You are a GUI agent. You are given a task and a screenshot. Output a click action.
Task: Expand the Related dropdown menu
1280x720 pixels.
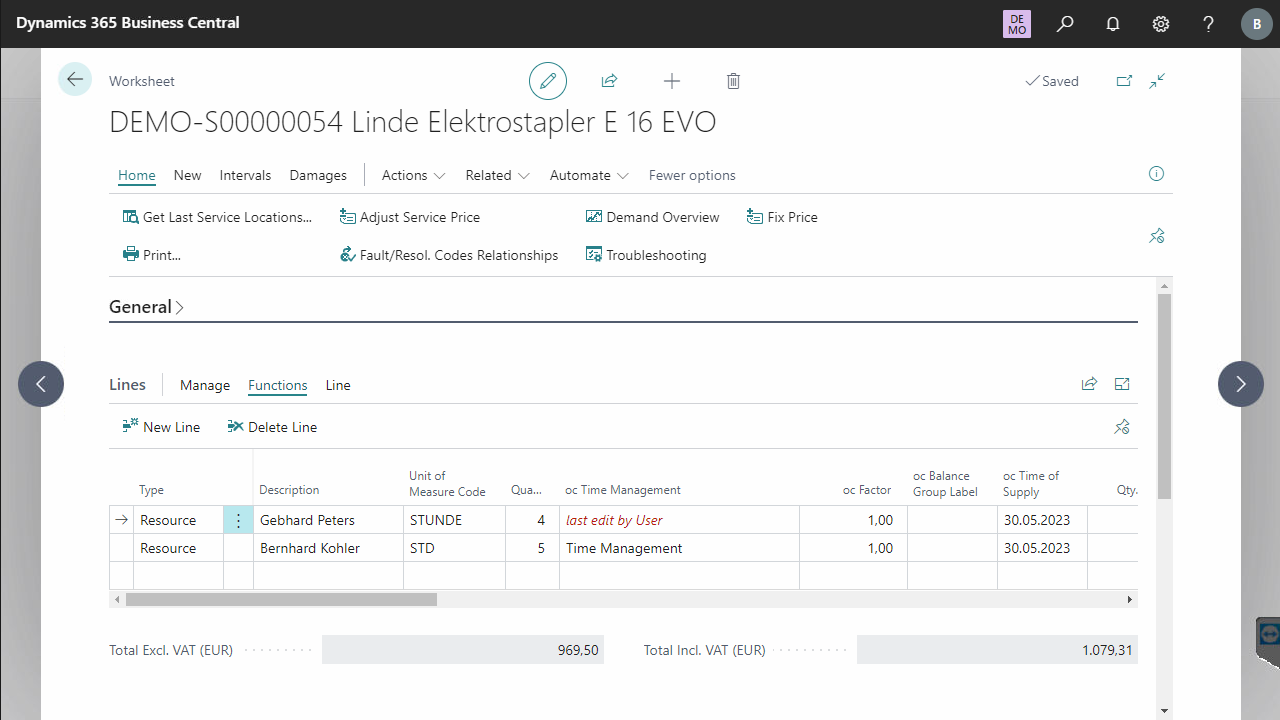(497, 175)
